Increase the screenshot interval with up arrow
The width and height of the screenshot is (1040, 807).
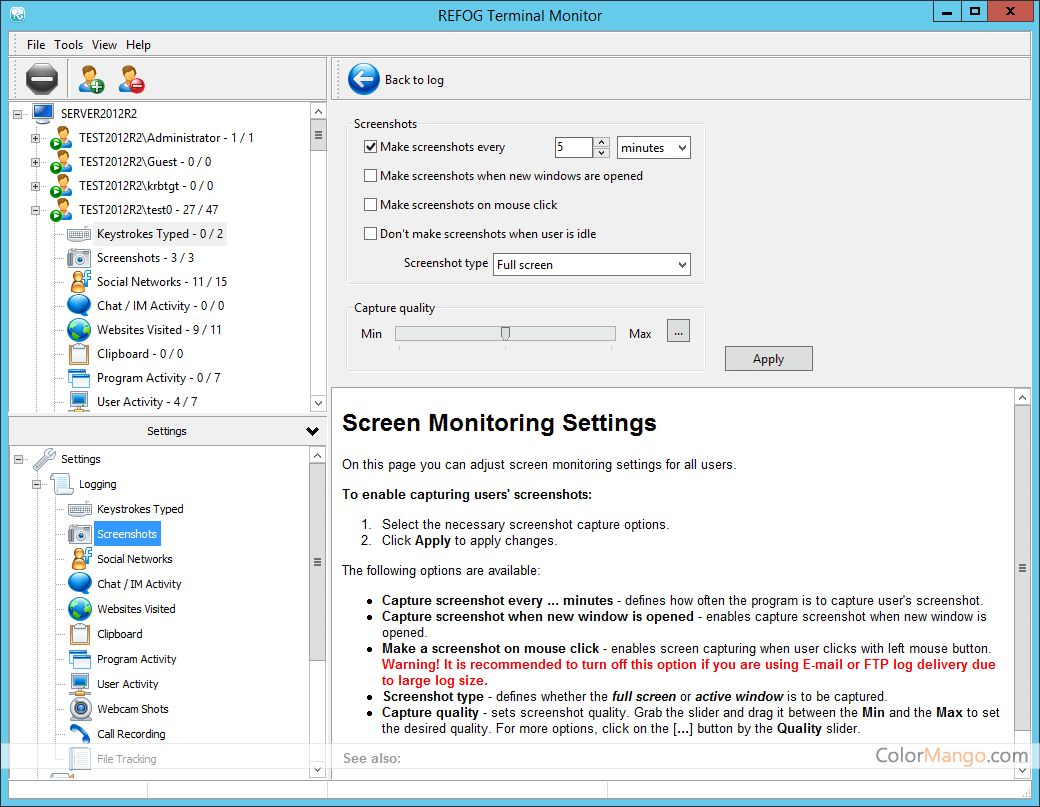[602, 143]
